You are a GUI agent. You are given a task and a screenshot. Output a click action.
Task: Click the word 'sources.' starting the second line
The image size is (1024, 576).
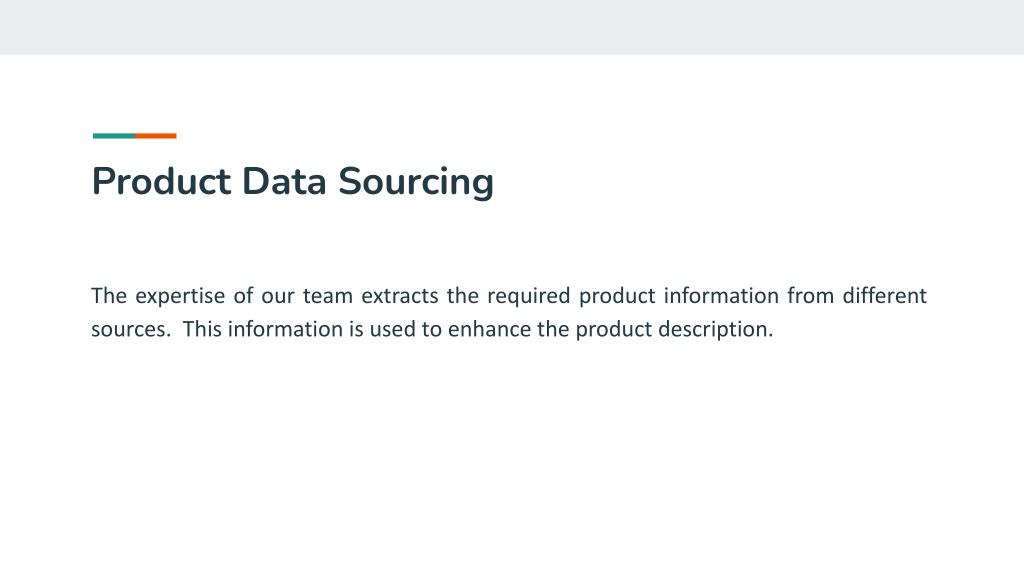[131, 330]
